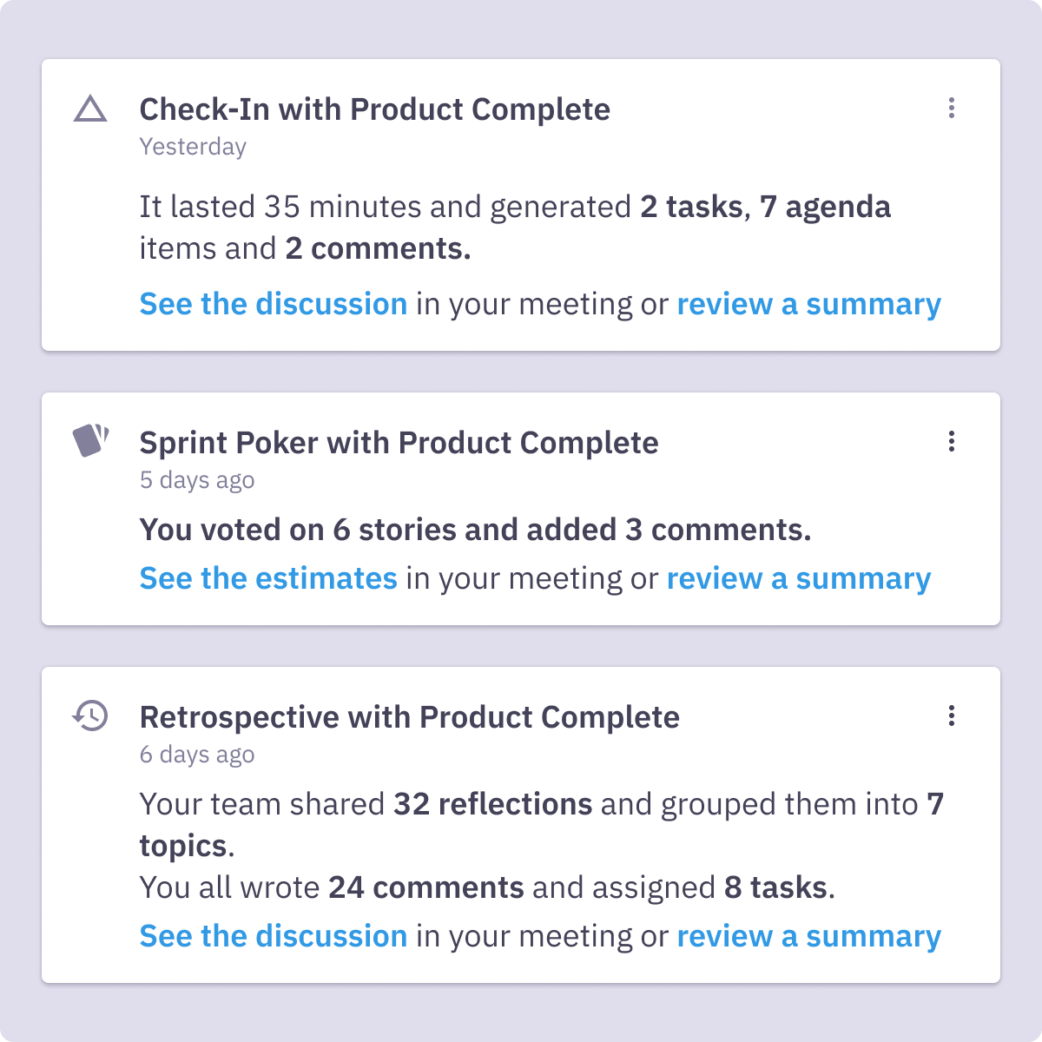Select the 'Sprint Poker with Product Complete' title

(x=398, y=442)
